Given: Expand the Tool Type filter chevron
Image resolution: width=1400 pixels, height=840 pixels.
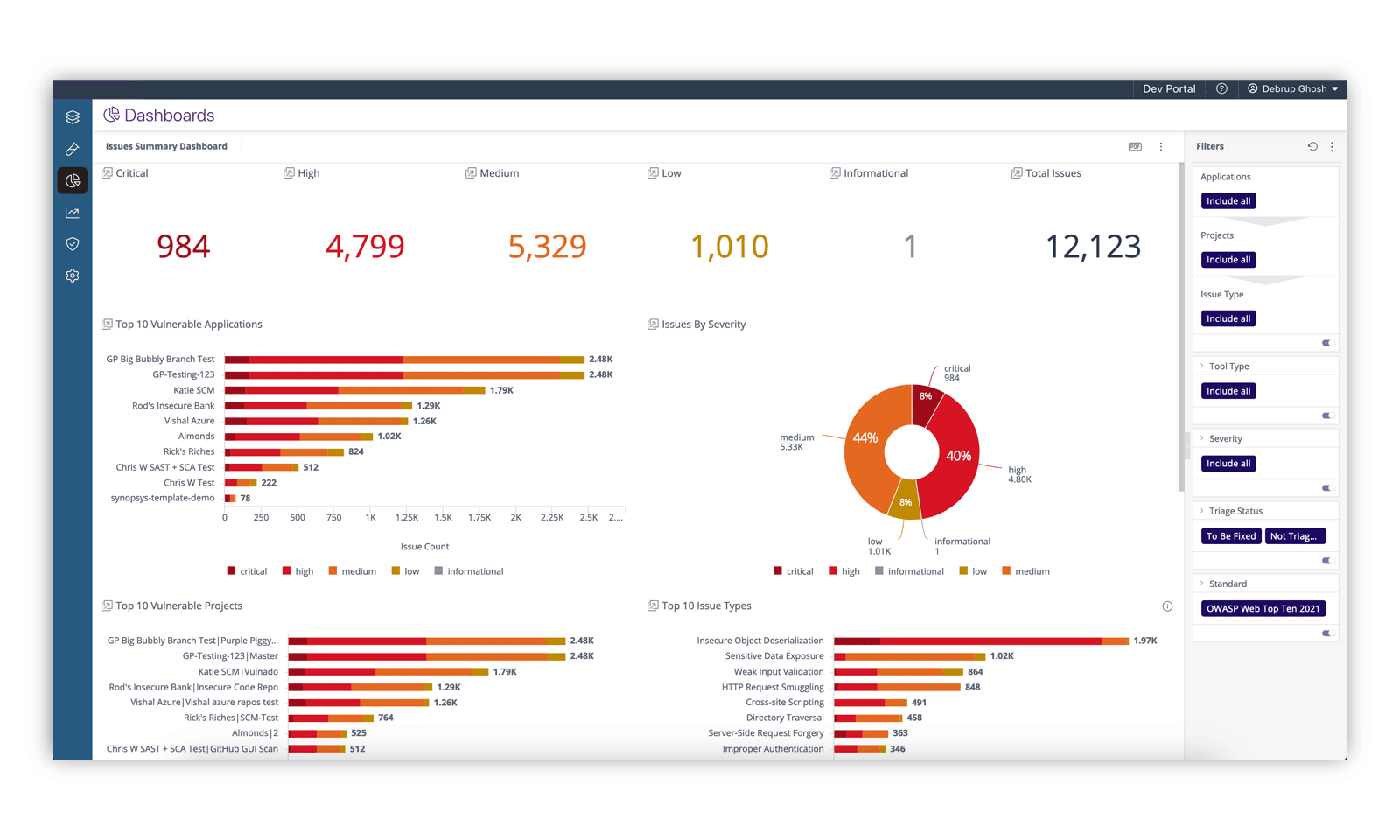Looking at the screenshot, I should pos(1202,367).
